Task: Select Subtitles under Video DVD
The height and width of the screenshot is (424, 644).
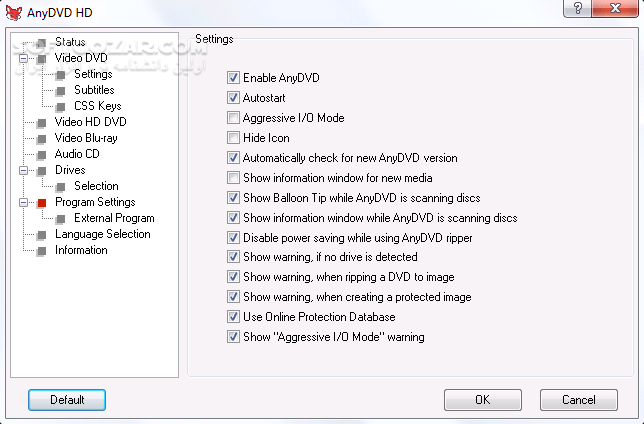Action: point(94,90)
